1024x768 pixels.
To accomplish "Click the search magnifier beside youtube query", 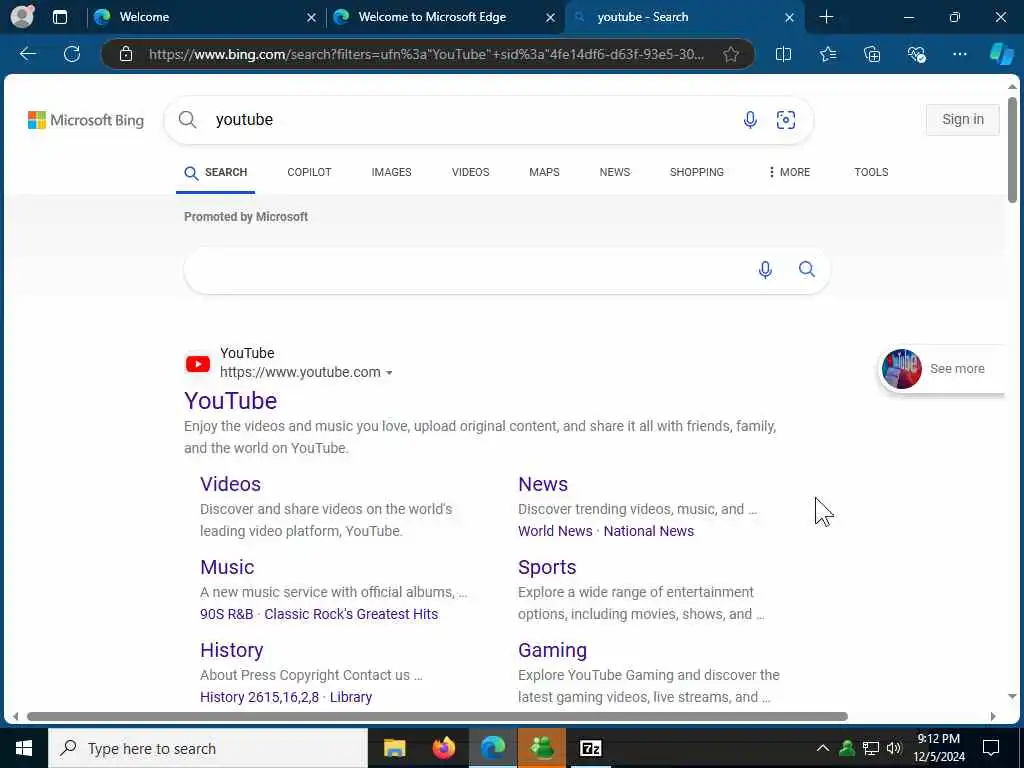I will click(x=187, y=120).
